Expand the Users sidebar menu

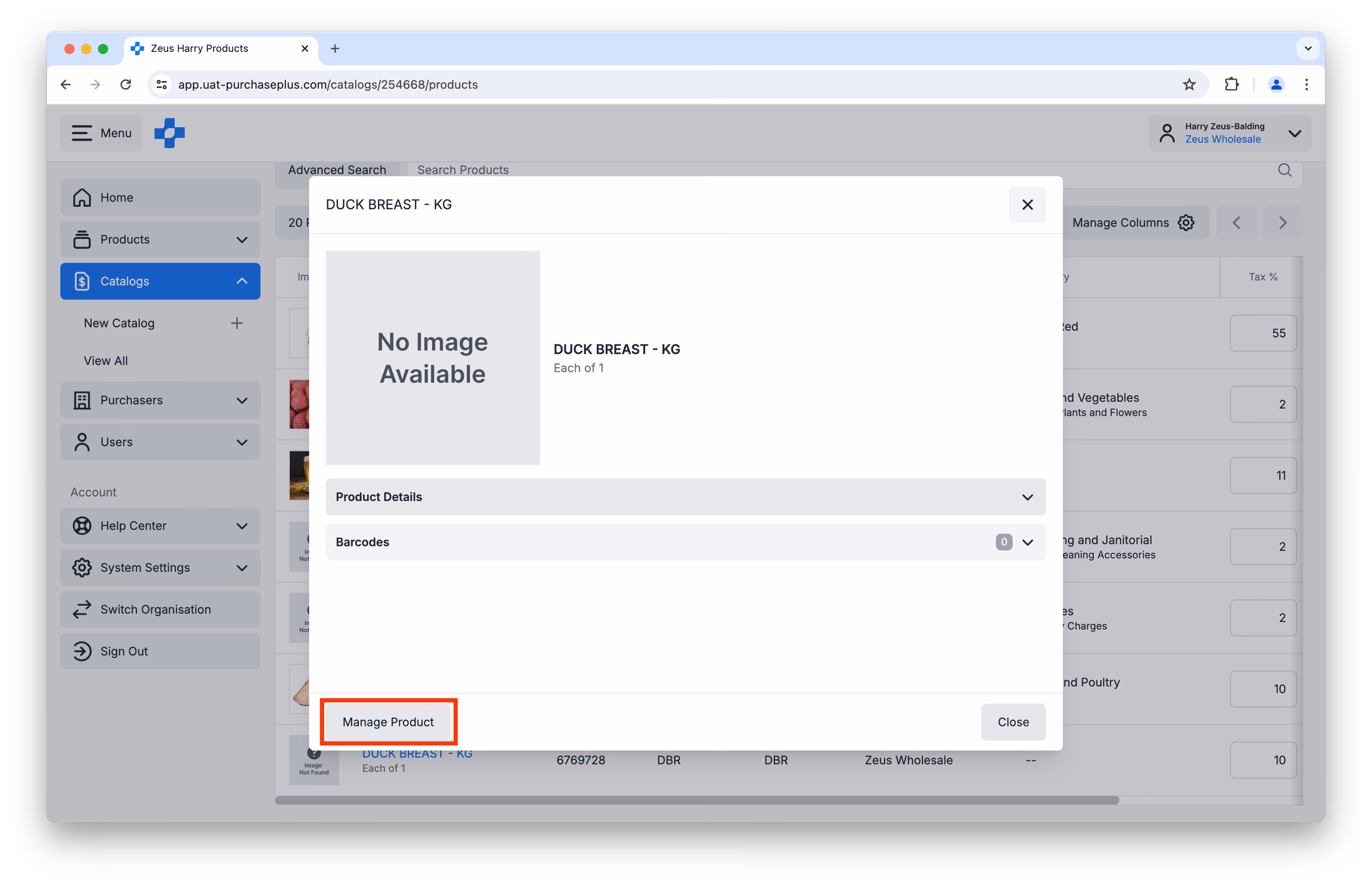pyautogui.click(x=160, y=442)
